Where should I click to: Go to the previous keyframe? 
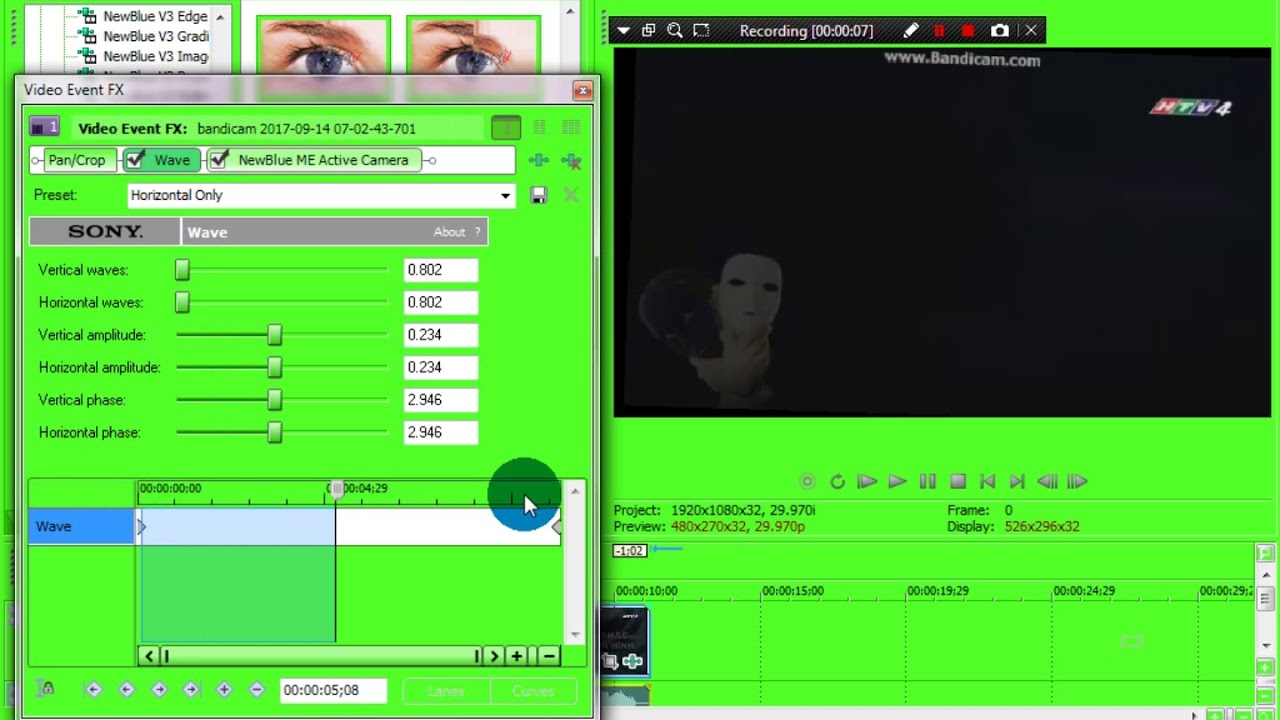coord(126,689)
